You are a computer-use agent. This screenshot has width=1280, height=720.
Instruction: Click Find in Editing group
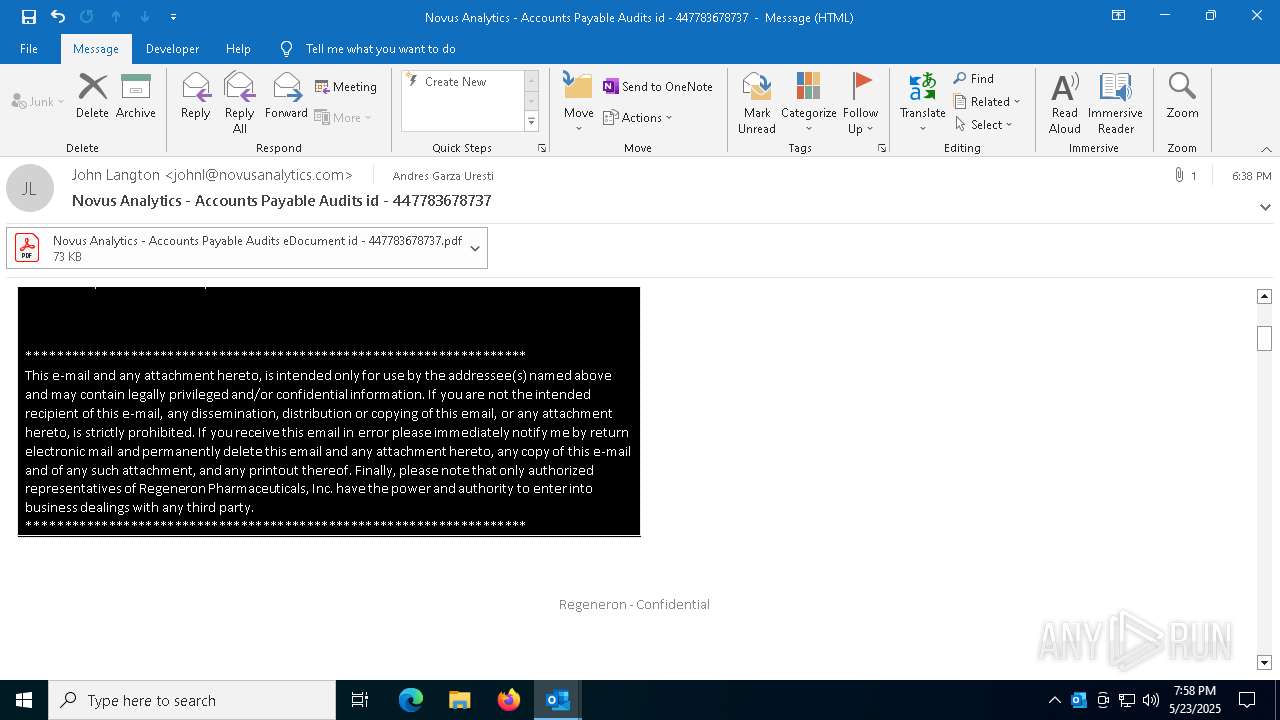pos(974,78)
